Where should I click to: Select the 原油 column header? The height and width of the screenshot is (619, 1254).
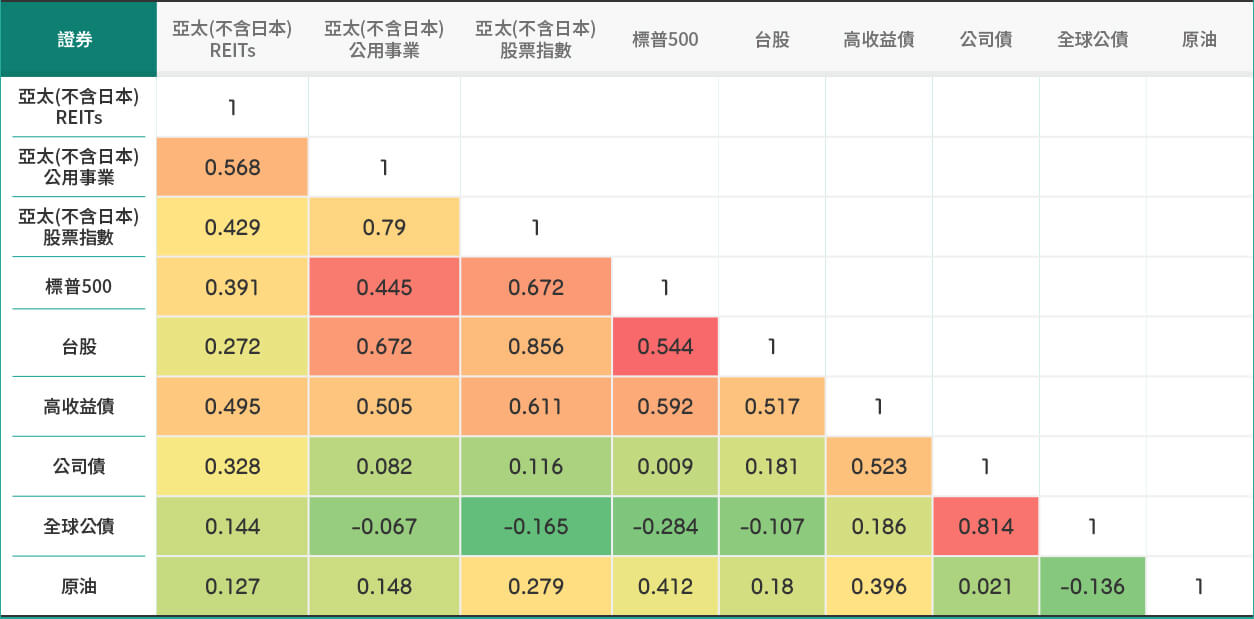pos(1199,40)
